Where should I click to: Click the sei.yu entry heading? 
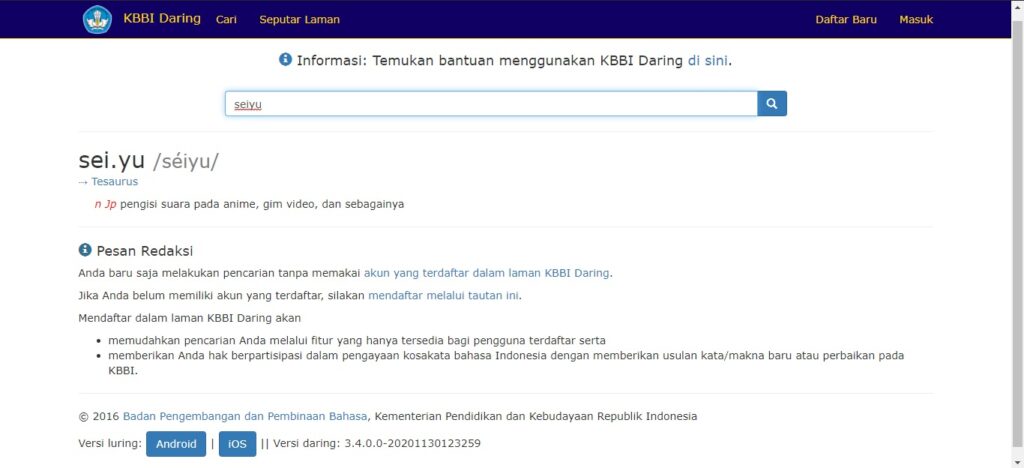pos(112,160)
